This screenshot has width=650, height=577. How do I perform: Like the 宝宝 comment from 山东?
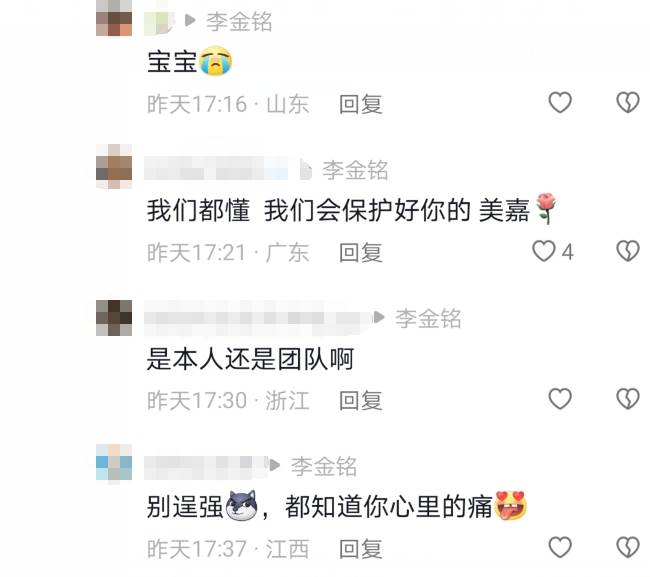560,102
